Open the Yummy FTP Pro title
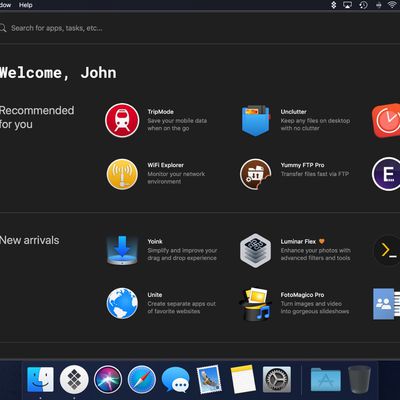Image resolution: width=400 pixels, height=400 pixels. (302, 165)
